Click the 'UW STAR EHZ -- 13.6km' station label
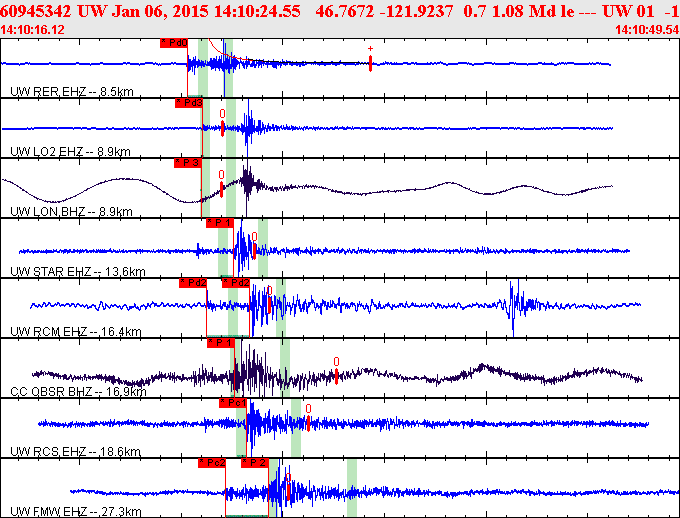The width and height of the screenshot is (680, 518). (78, 272)
